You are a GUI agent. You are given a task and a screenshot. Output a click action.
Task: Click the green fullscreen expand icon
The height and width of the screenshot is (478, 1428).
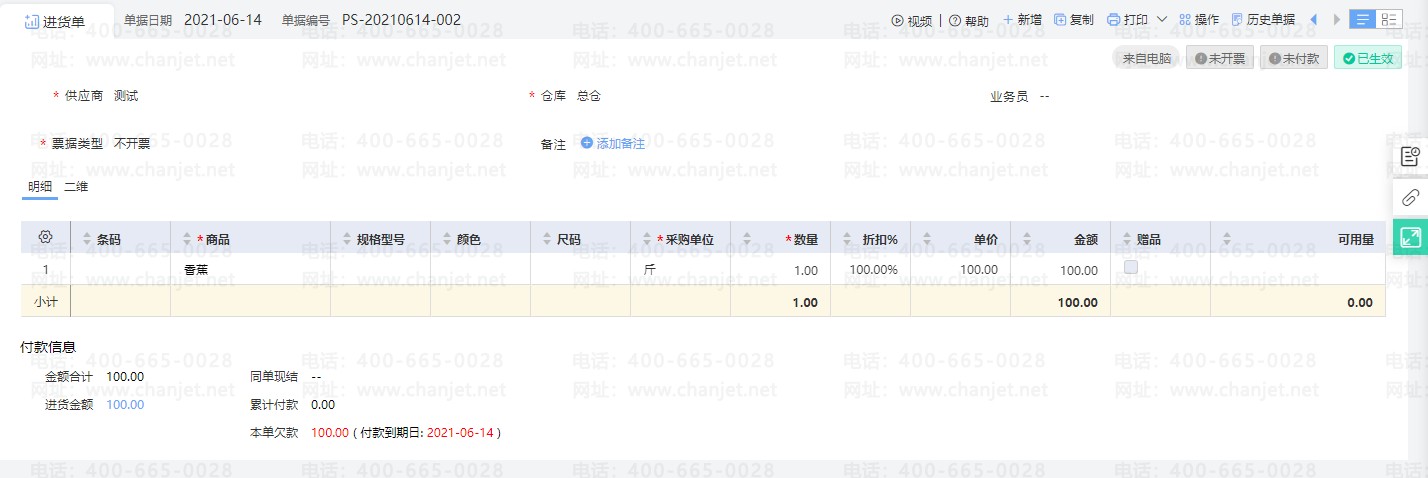[1410, 238]
